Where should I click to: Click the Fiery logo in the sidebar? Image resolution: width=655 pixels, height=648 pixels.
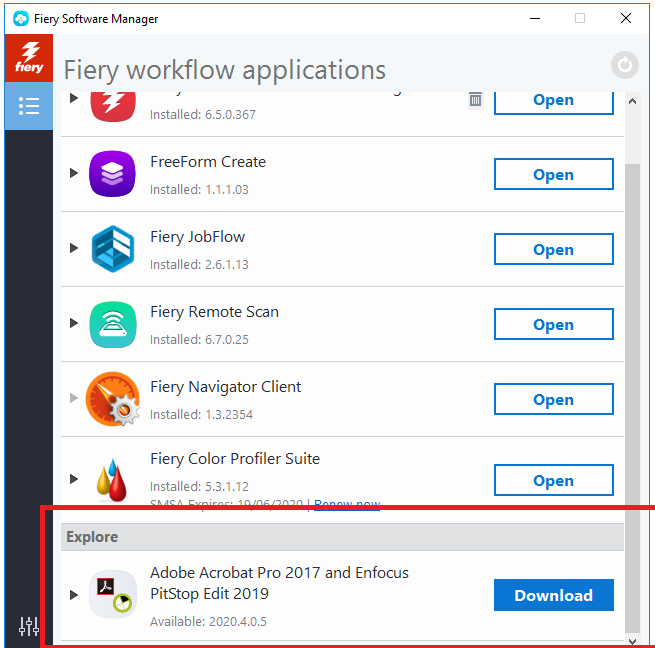28,59
